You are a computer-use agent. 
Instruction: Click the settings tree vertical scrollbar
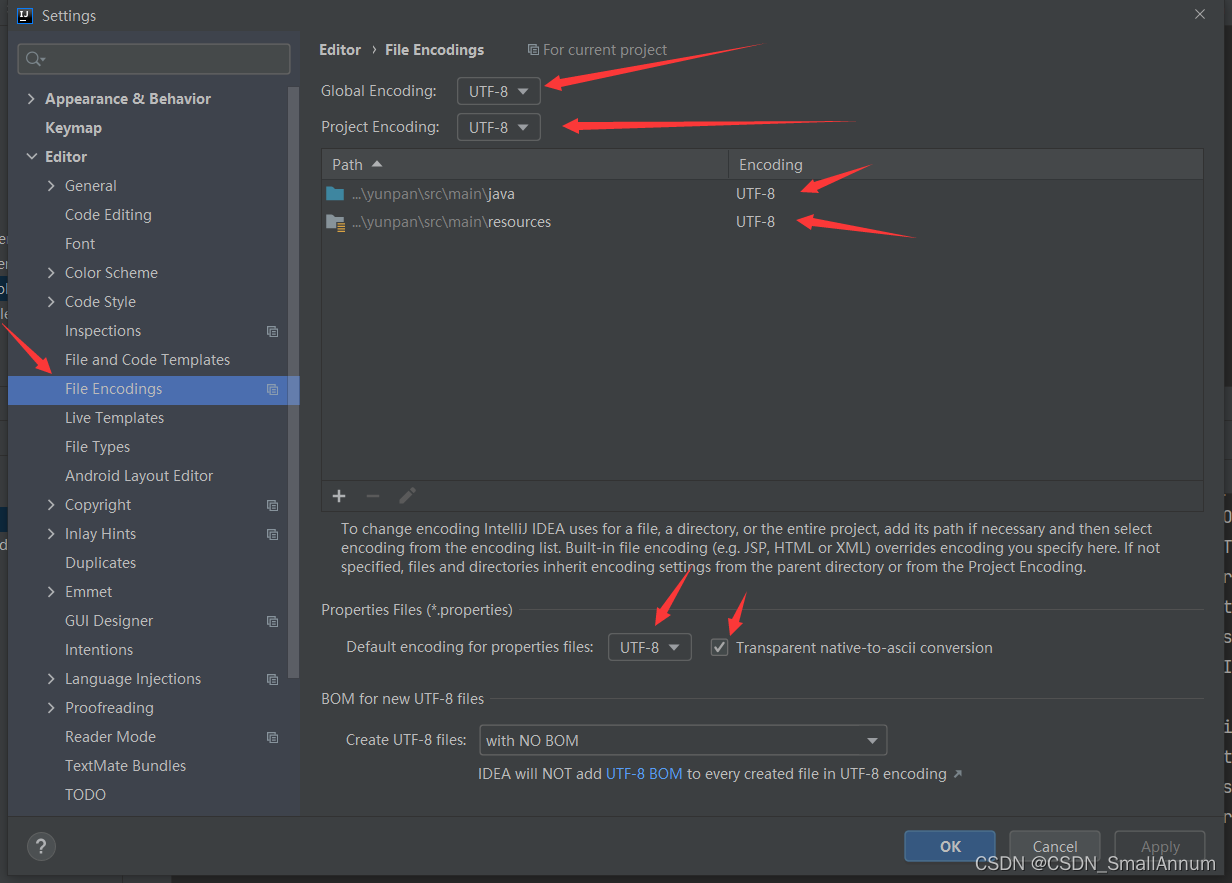pos(293,380)
